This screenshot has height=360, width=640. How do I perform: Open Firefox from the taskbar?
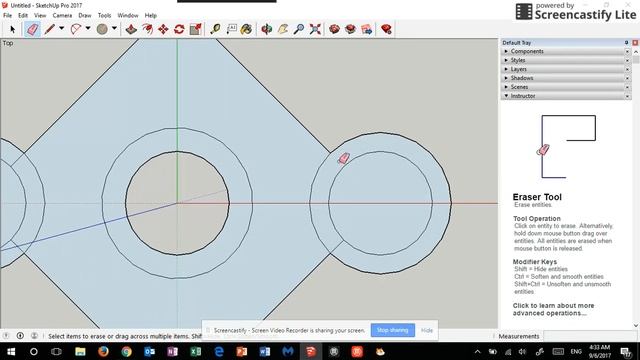pyautogui.click(x=103, y=351)
